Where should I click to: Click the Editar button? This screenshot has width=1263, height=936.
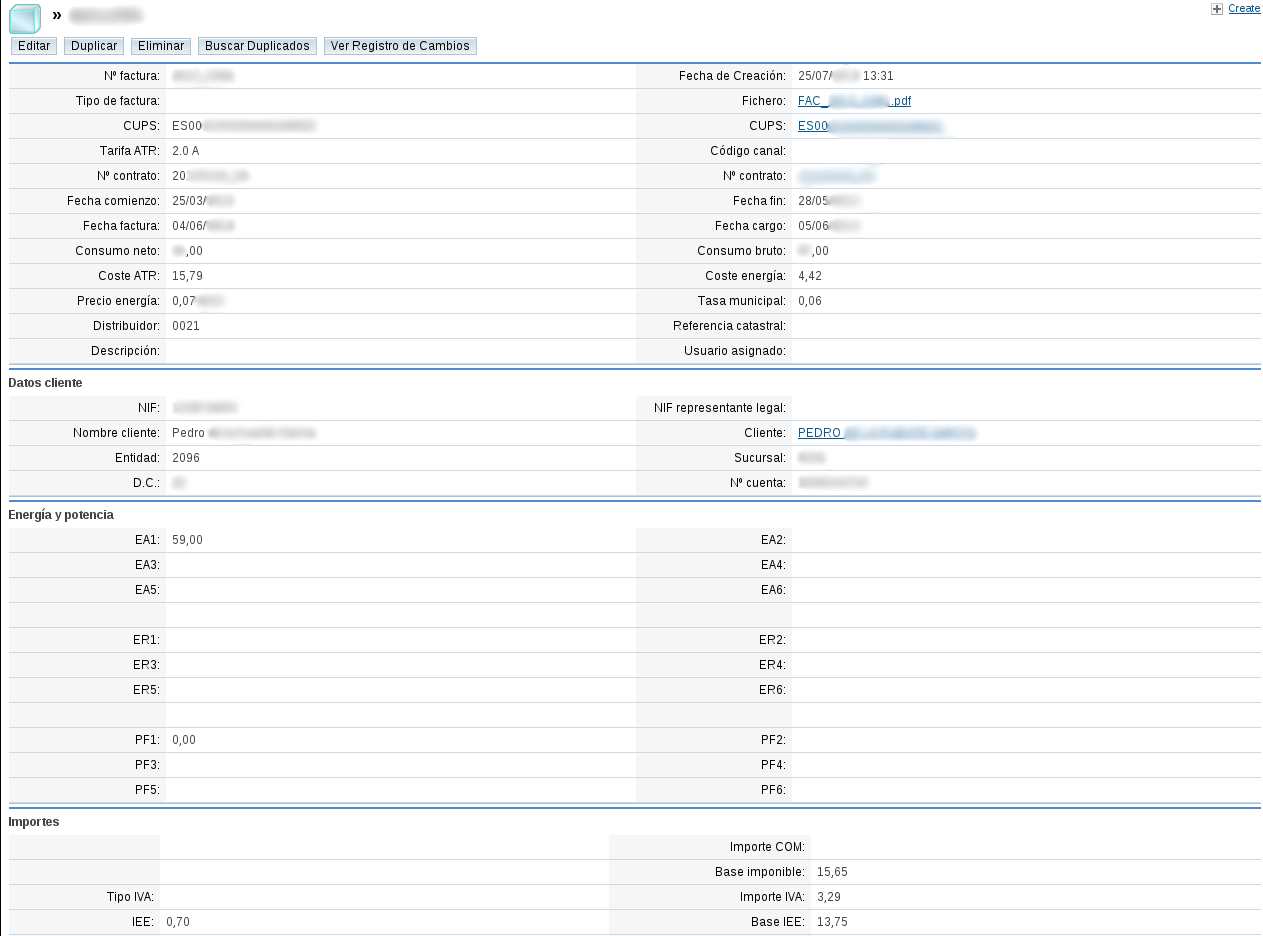pos(33,46)
